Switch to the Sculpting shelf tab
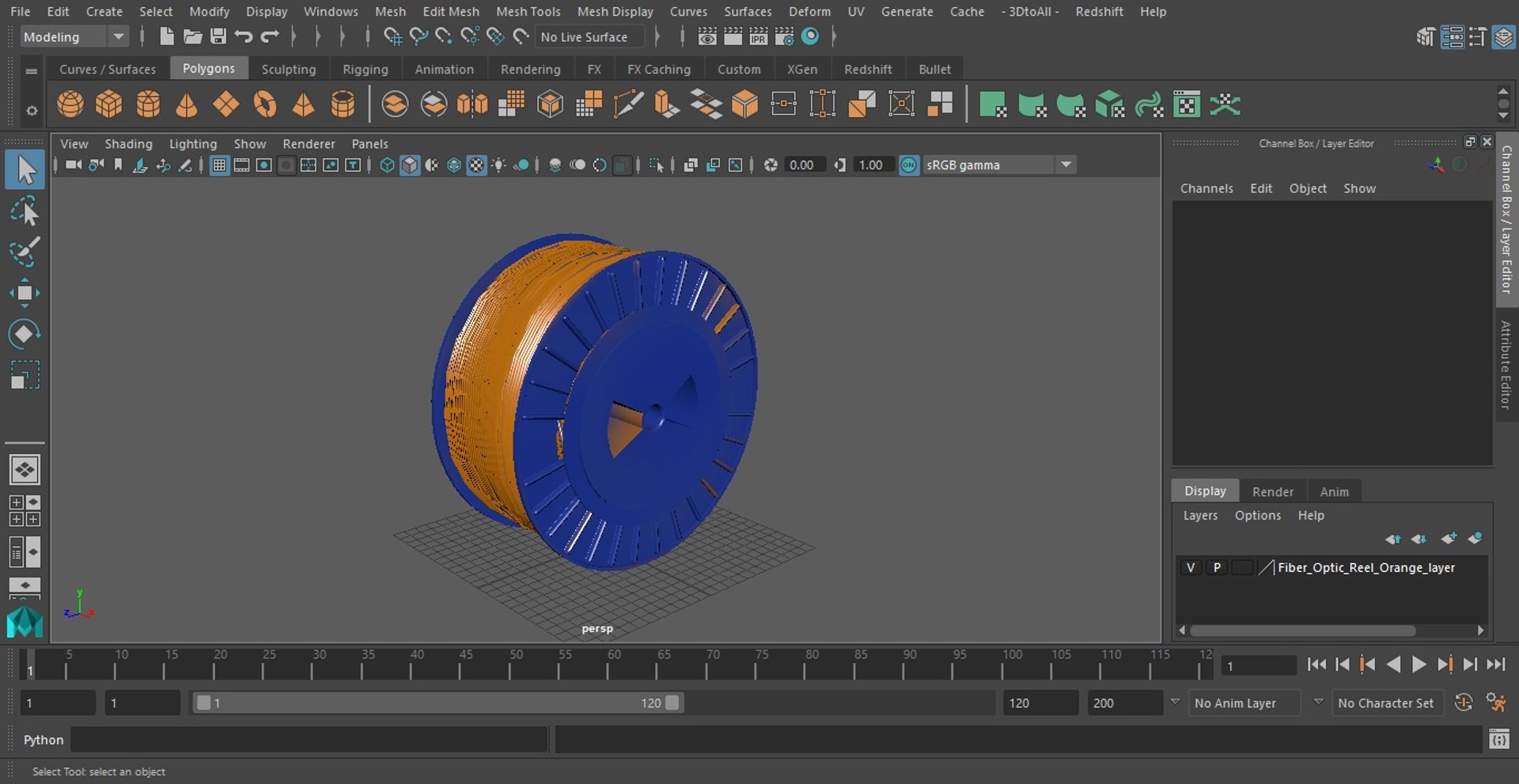This screenshot has height=784, width=1519. point(289,69)
